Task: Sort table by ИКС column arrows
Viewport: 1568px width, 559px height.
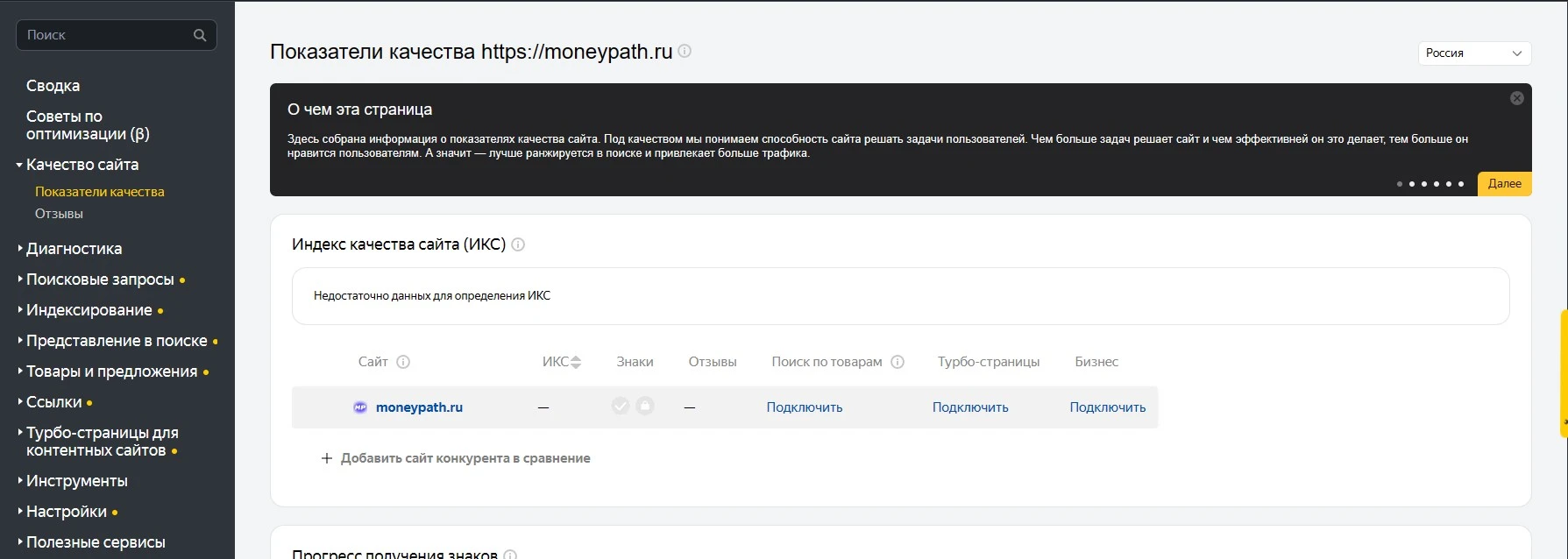Action: coord(576,362)
